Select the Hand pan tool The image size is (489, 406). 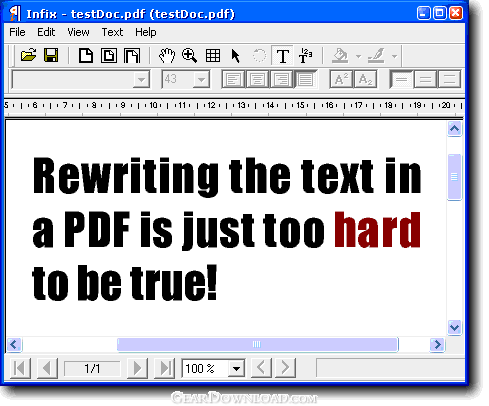pyautogui.click(x=167, y=55)
